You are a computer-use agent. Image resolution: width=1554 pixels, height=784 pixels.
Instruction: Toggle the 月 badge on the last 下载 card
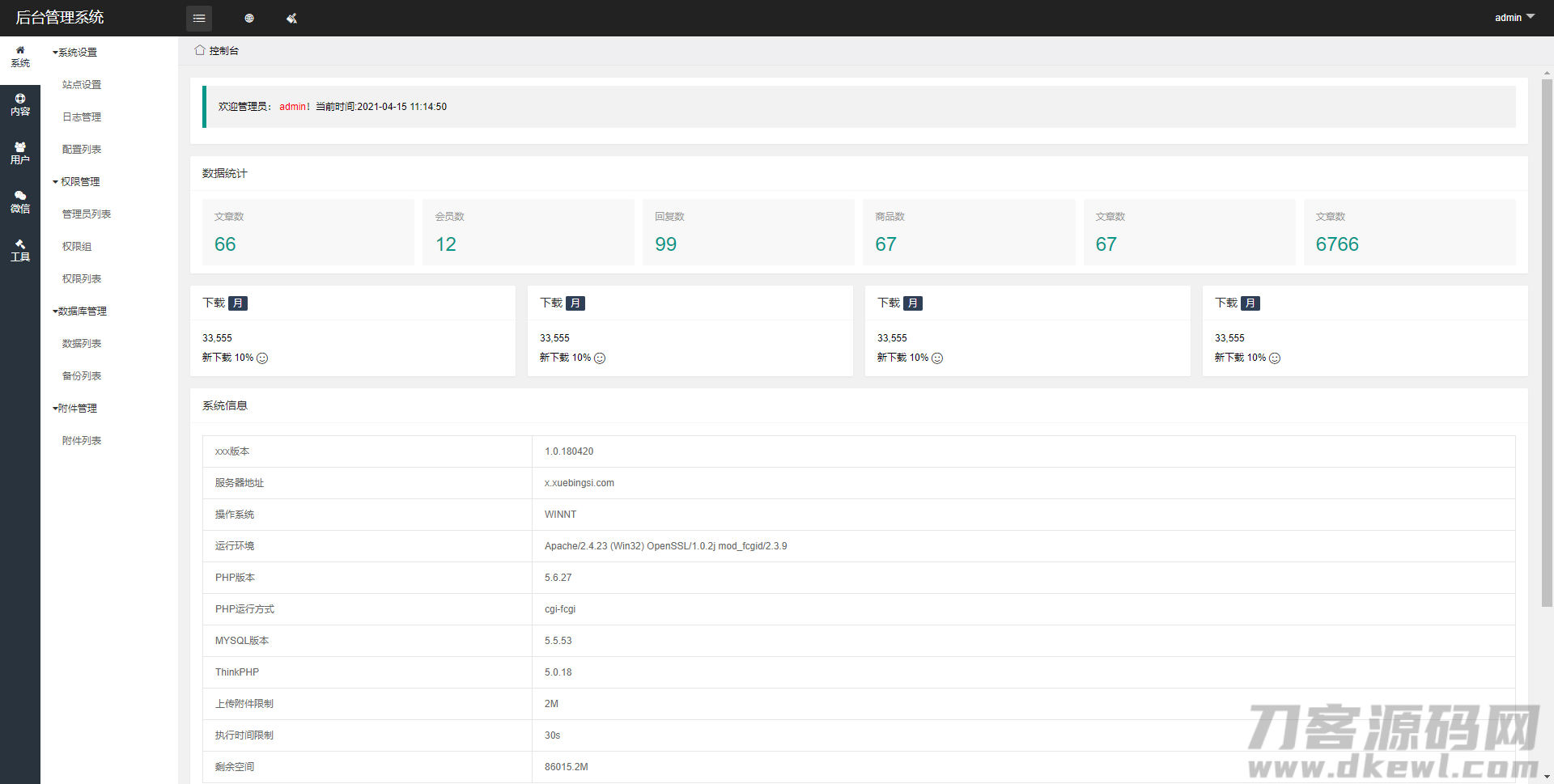[x=1250, y=303]
